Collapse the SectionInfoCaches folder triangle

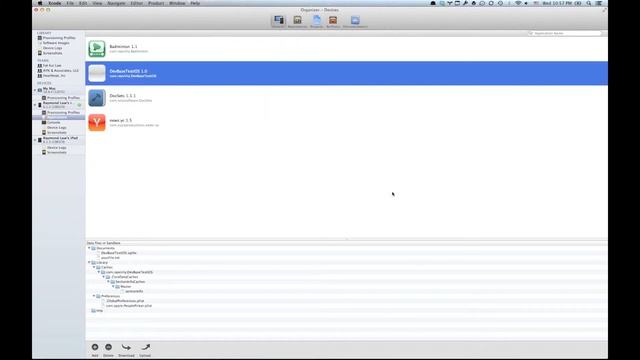pyautogui.click(x=108, y=282)
